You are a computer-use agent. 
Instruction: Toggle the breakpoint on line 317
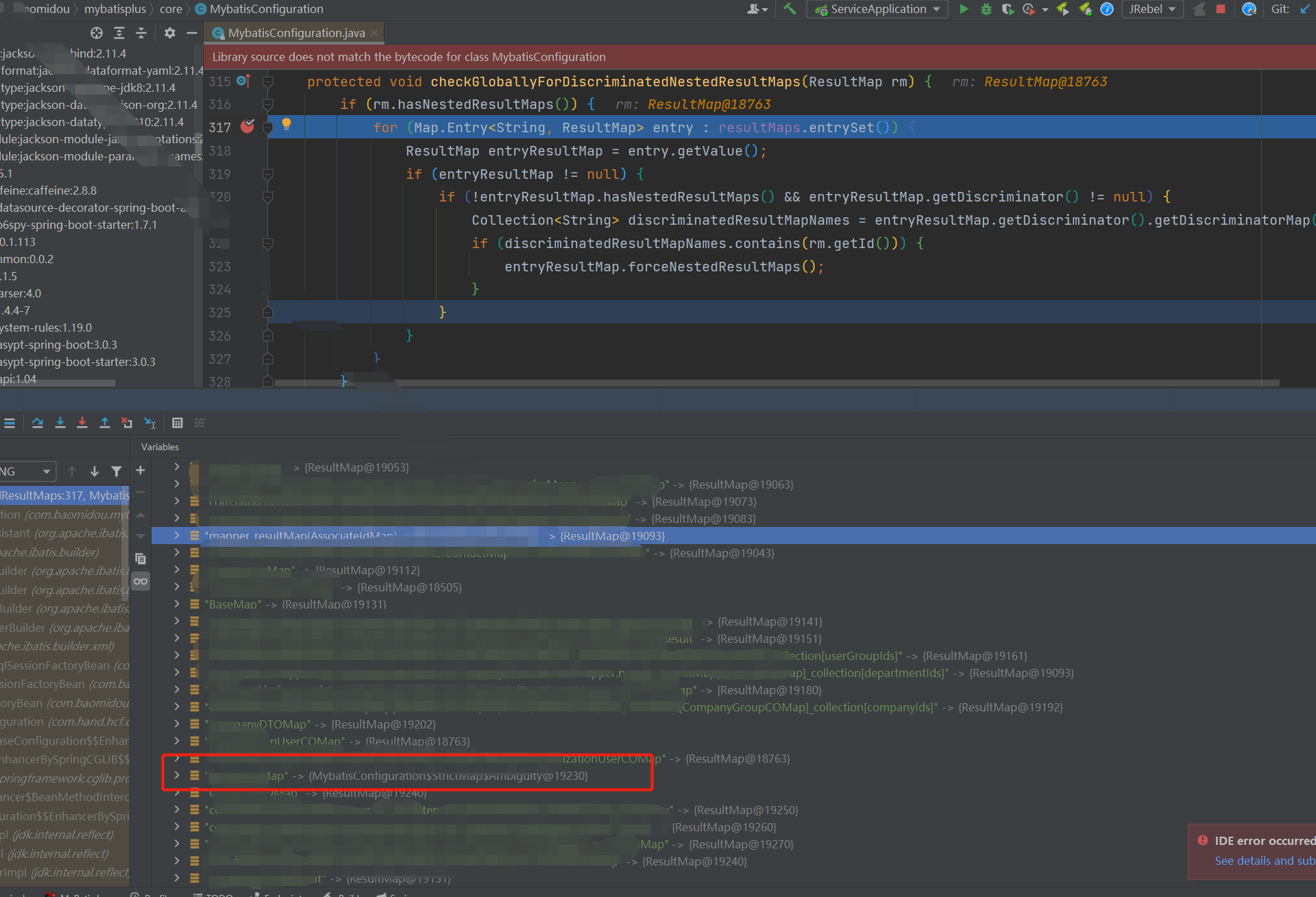point(247,127)
